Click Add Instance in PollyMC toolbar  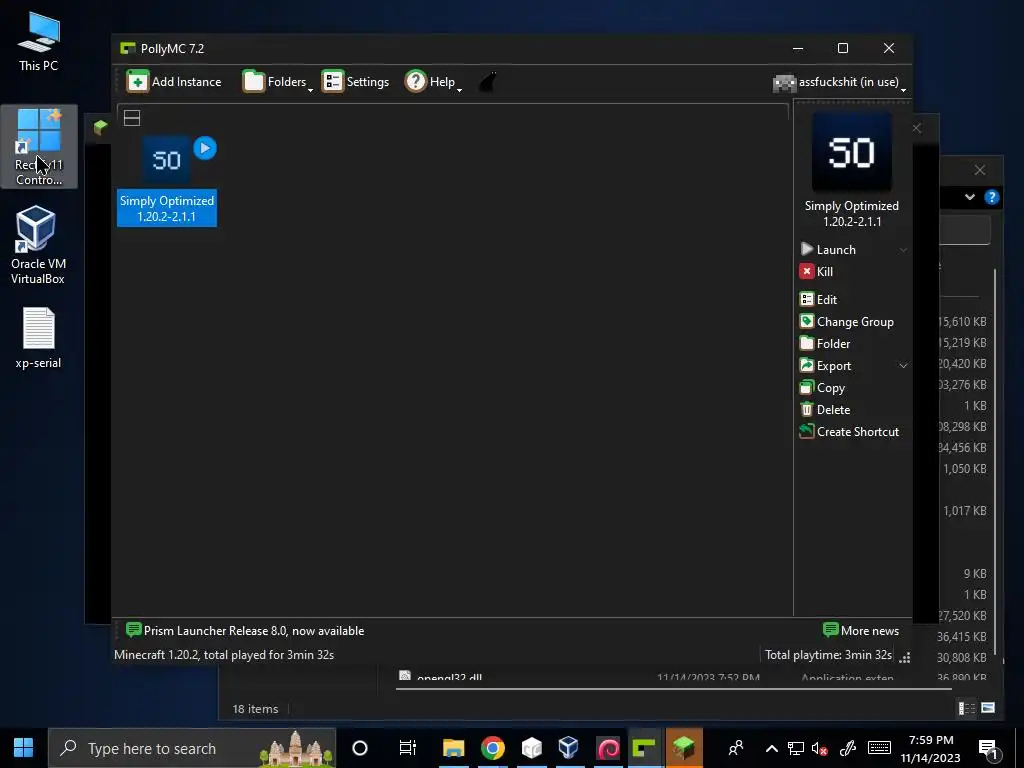coord(174,82)
